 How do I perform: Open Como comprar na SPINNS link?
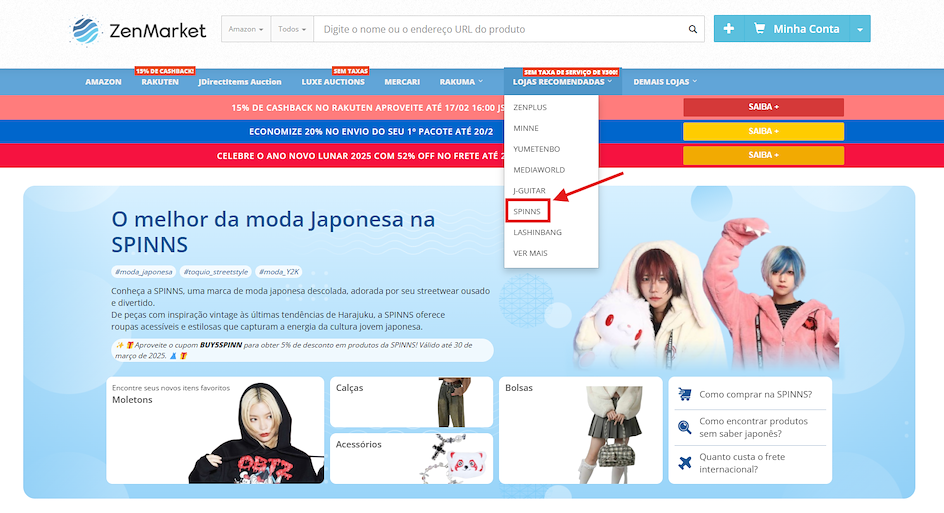click(x=755, y=394)
